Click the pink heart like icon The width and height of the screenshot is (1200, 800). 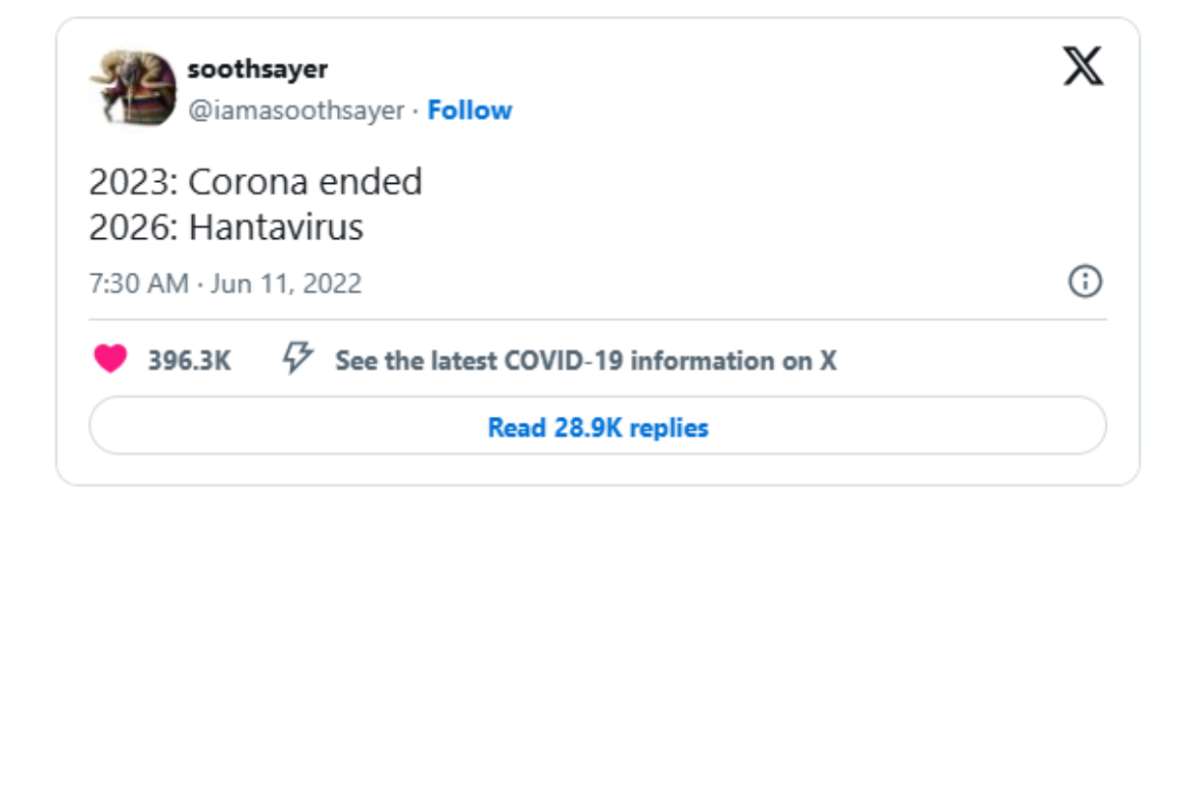tap(110, 359)
